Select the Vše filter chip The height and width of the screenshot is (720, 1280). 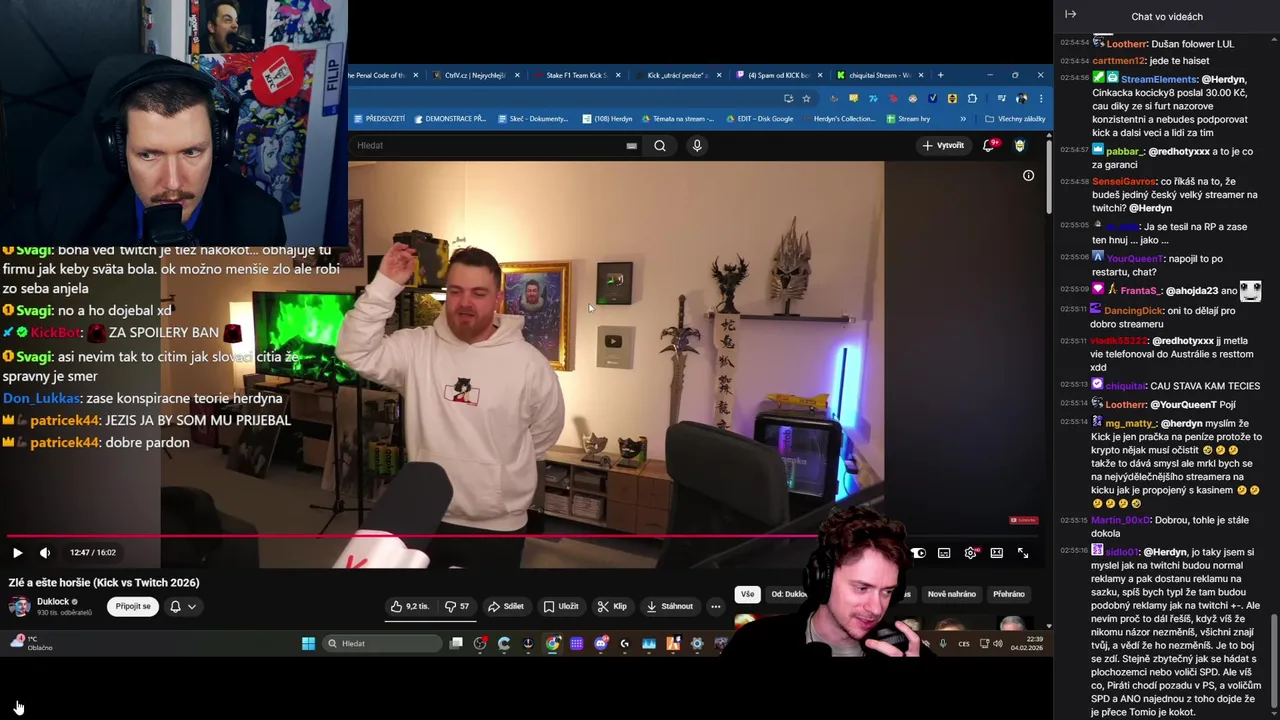coord(747,594)
